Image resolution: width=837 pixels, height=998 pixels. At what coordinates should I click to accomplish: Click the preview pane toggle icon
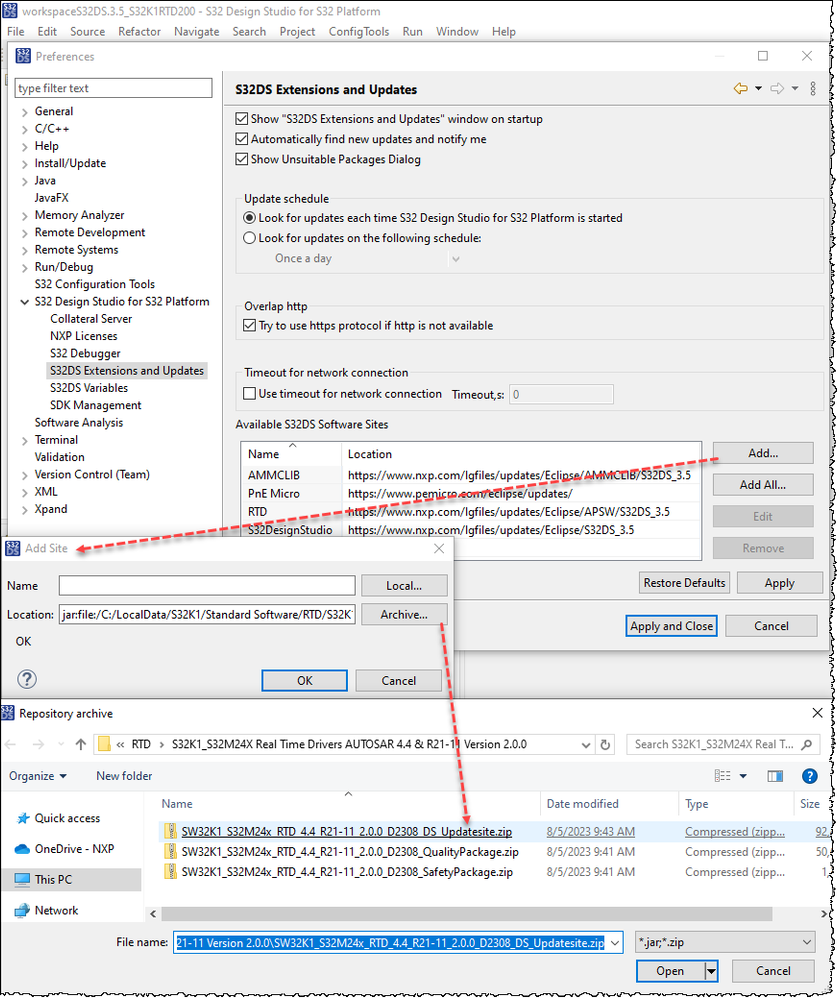coord(775,776)
